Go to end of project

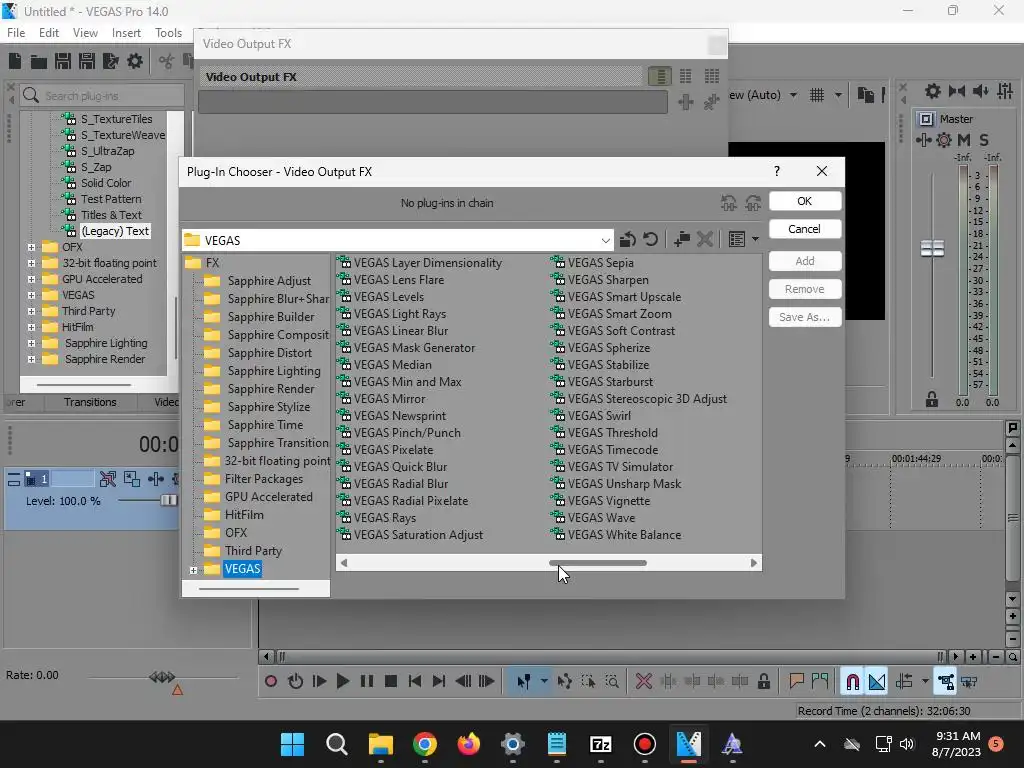point(439,682)
